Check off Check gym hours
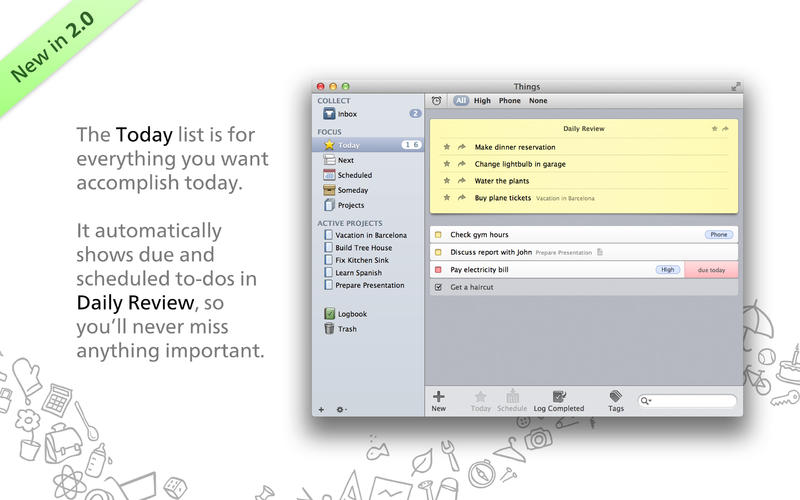The height and width of the screenshot is (500, 800). tap(438, 235)
